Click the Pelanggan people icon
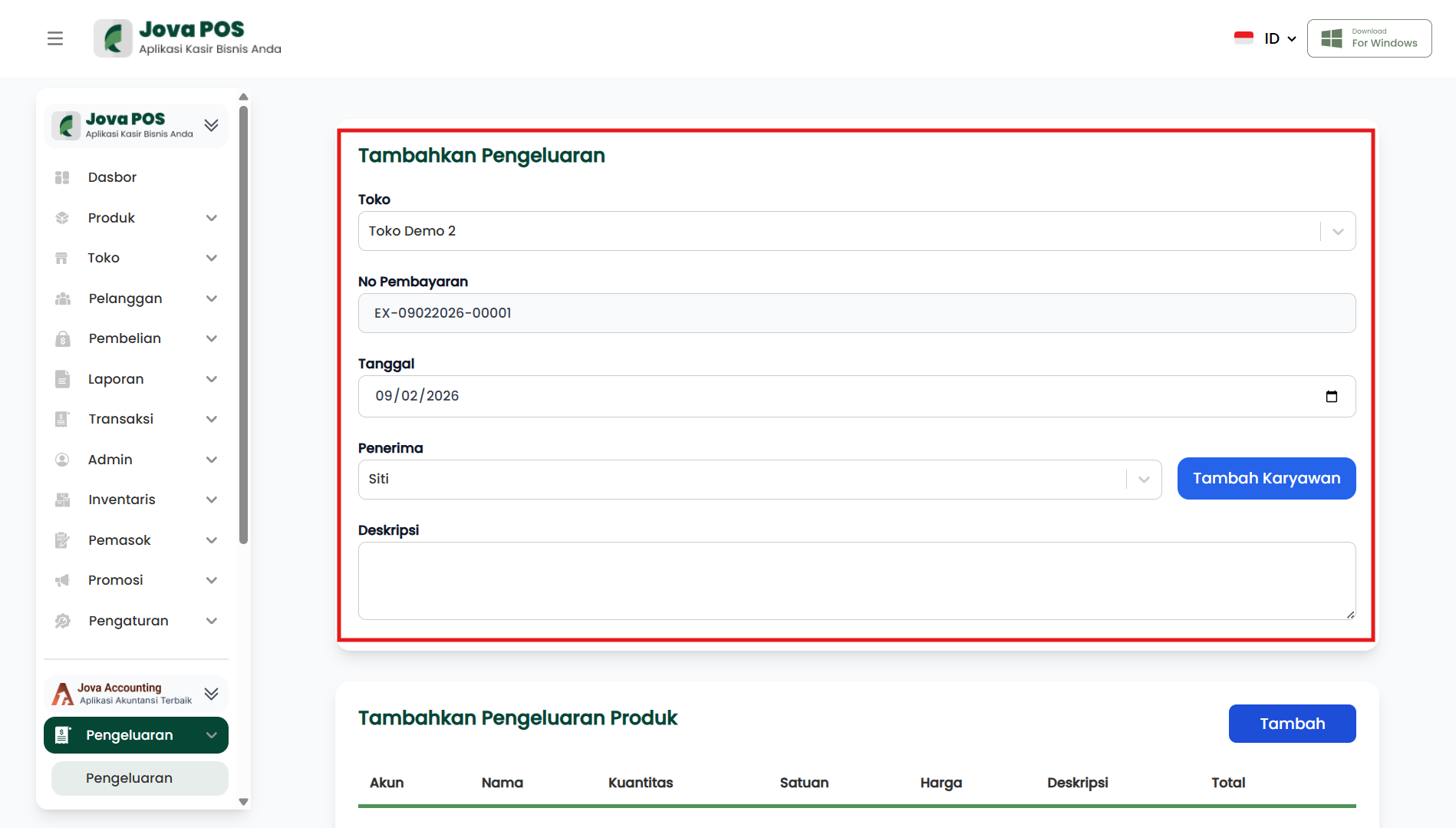 62,299
